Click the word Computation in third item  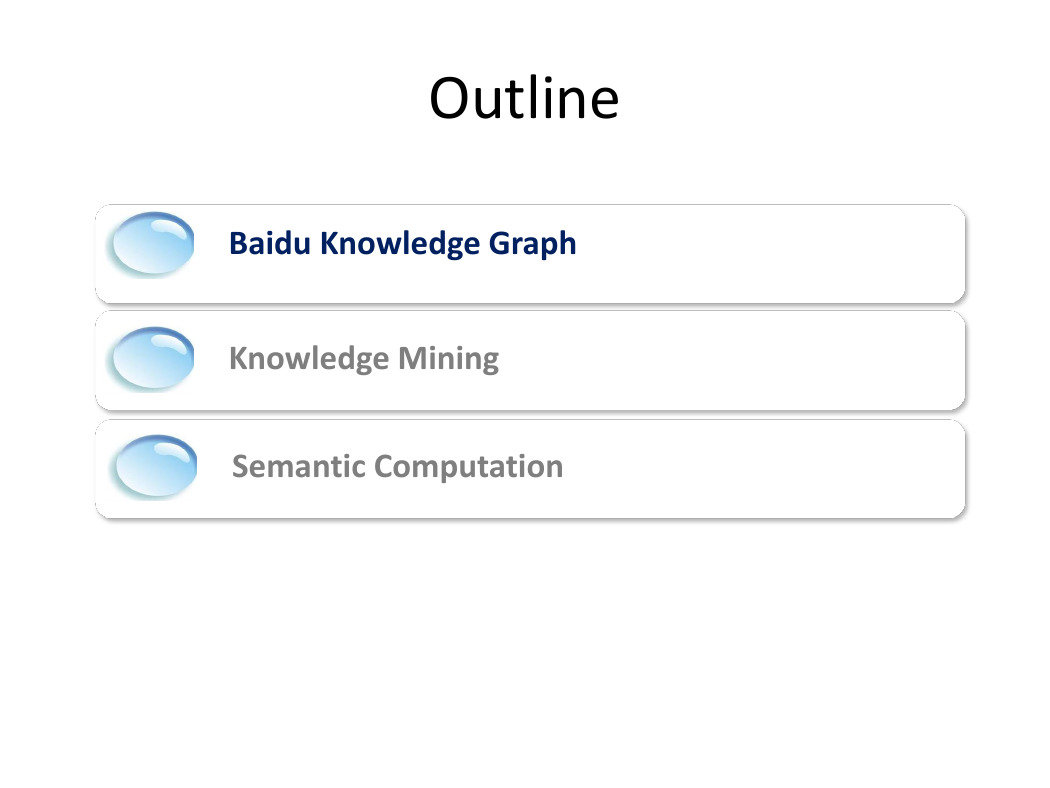pos(469,467)
